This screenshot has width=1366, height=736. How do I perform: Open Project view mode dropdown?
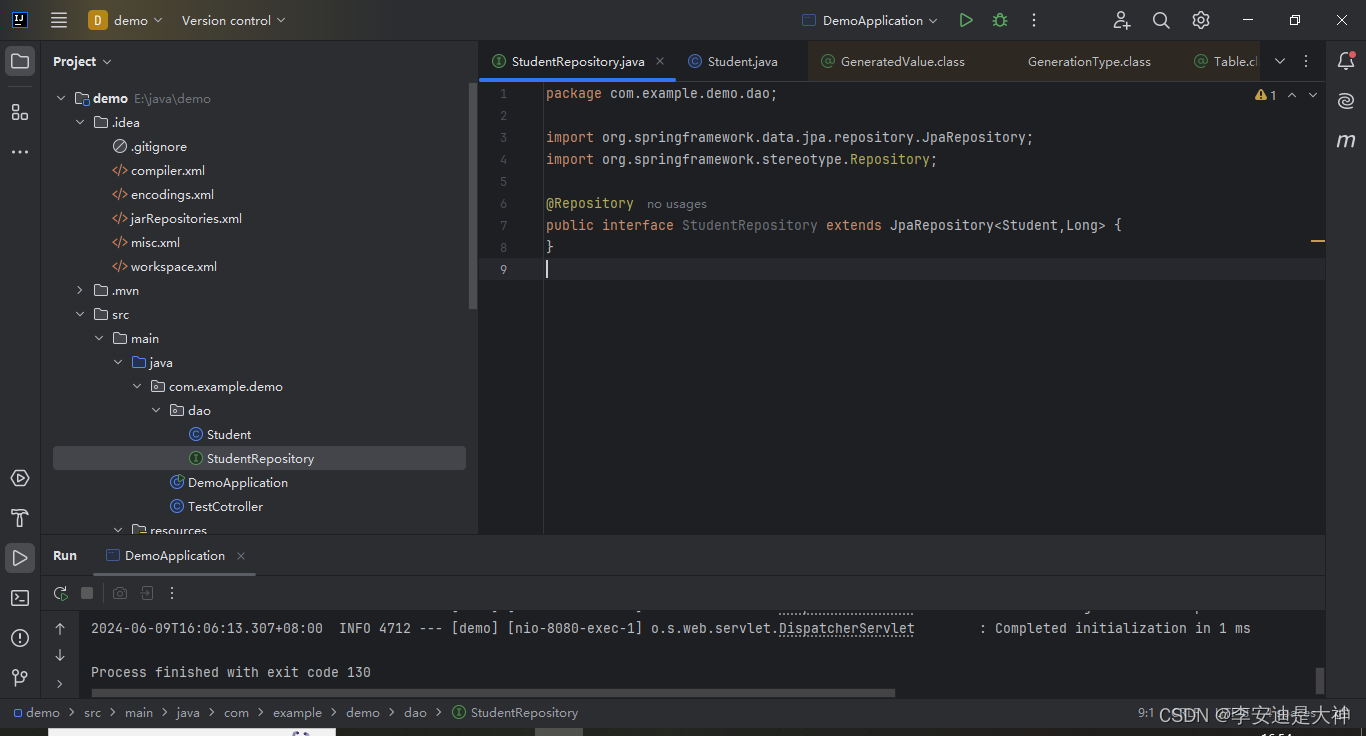(x=82, y=62)
